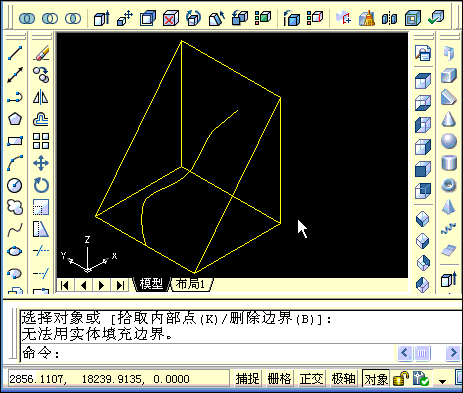This screenshot has width=463, height=393.
Task: Select the Erase tool
Action: [41, 53]
